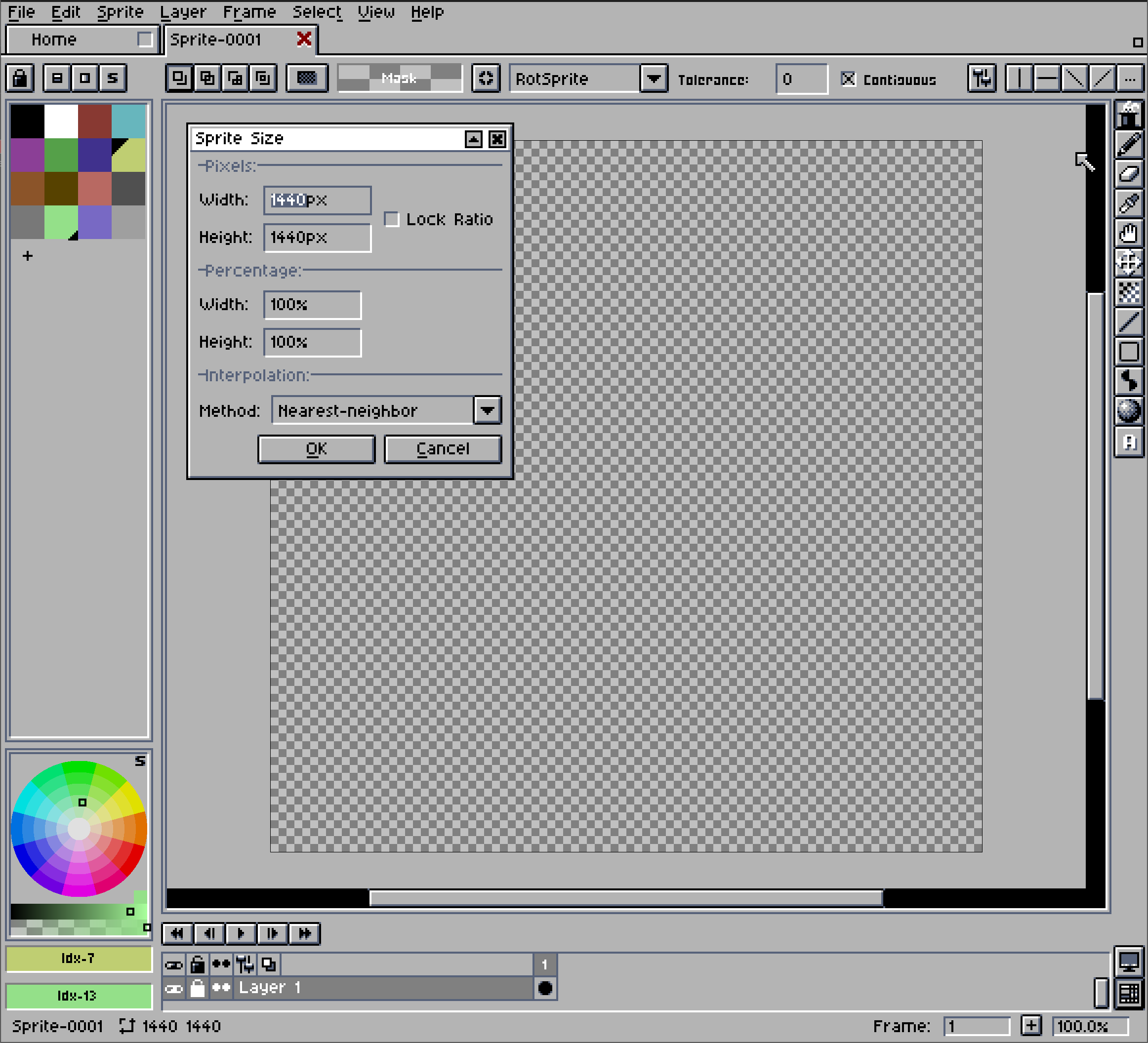Open the File menu

click(x=21, y=12)
